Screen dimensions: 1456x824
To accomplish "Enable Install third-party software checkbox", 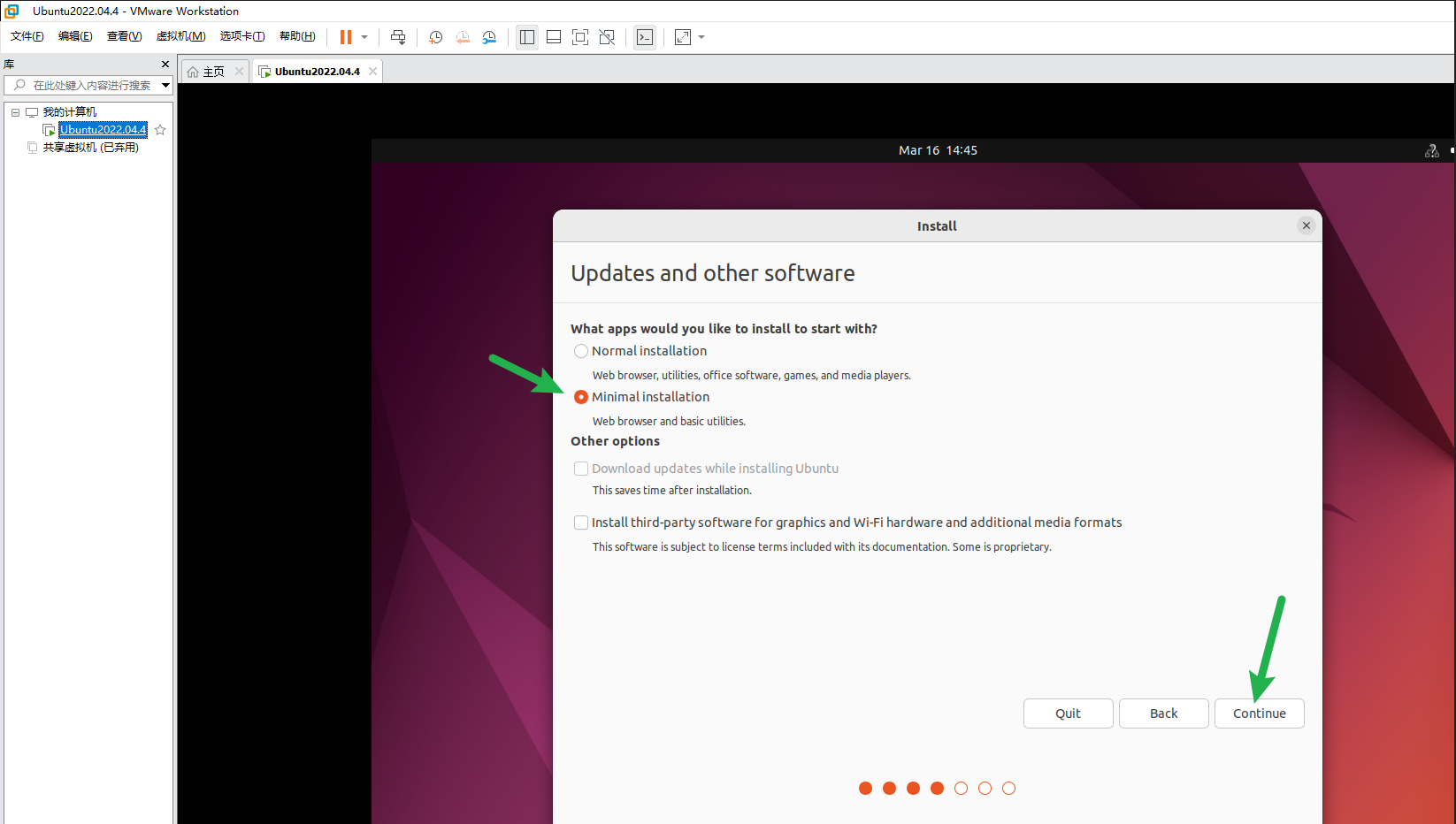I will pos(581,523).
